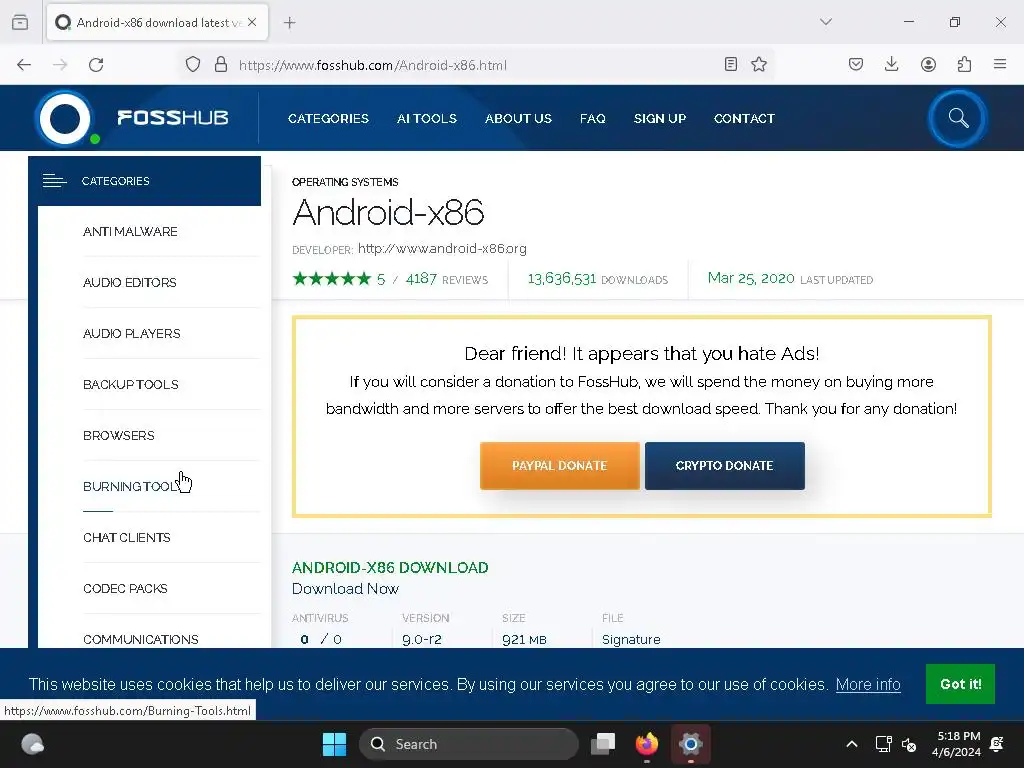Open the CATEGORIES top navigation menu
Viewport: 1024px width, 768px height.
click(328, 119)
